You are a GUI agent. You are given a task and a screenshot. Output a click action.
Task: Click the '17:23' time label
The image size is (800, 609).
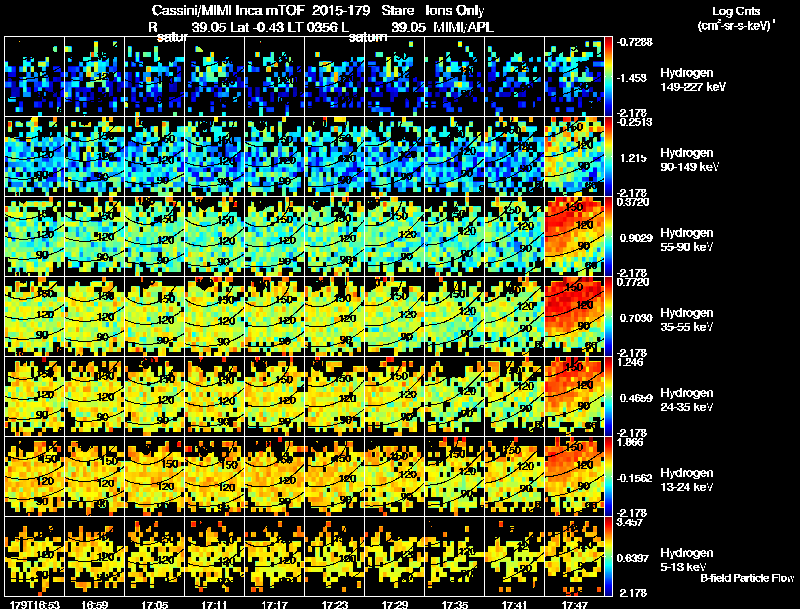pos(335,605)
